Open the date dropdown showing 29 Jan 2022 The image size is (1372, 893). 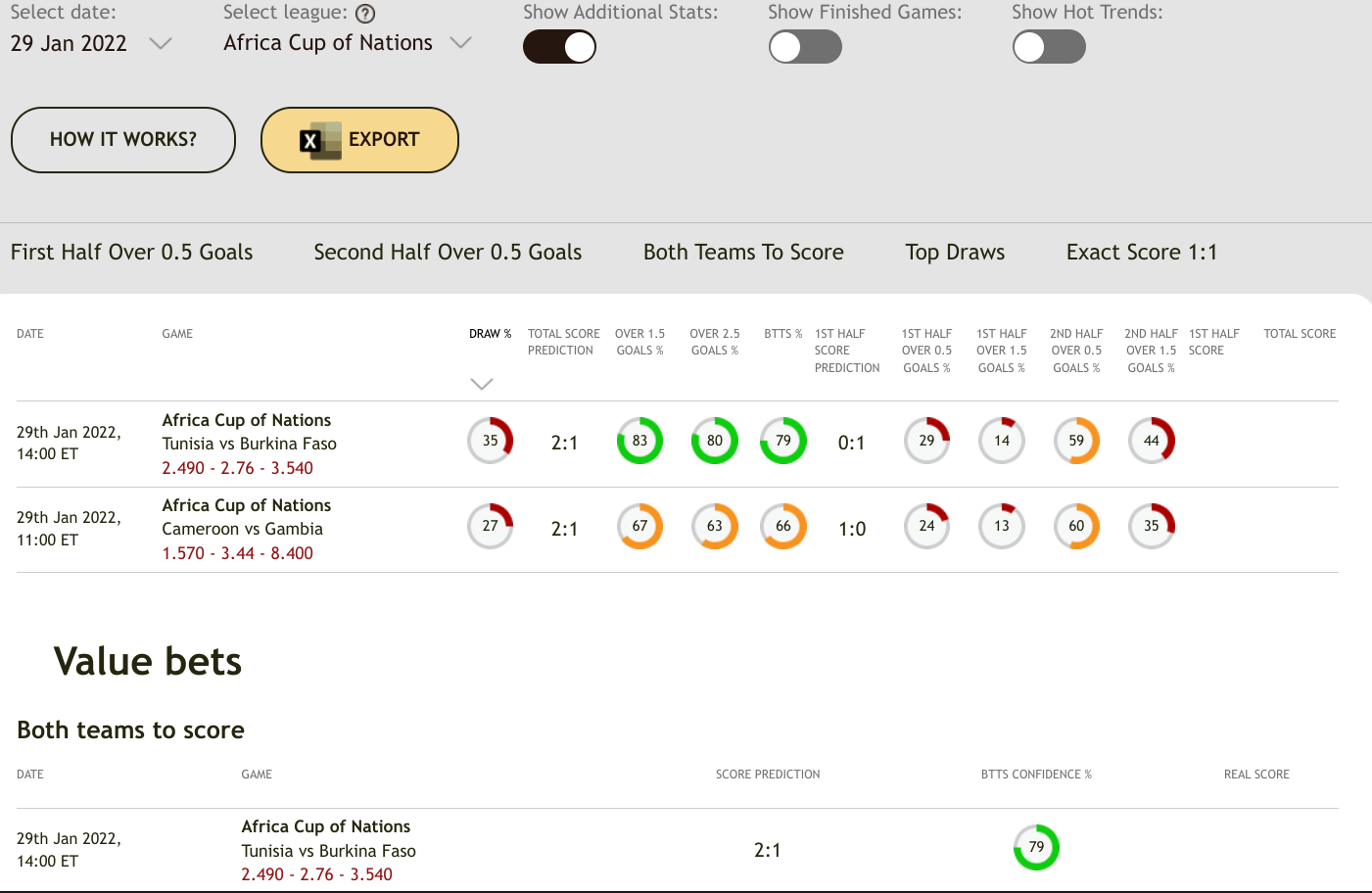click(x=91, y=44)
